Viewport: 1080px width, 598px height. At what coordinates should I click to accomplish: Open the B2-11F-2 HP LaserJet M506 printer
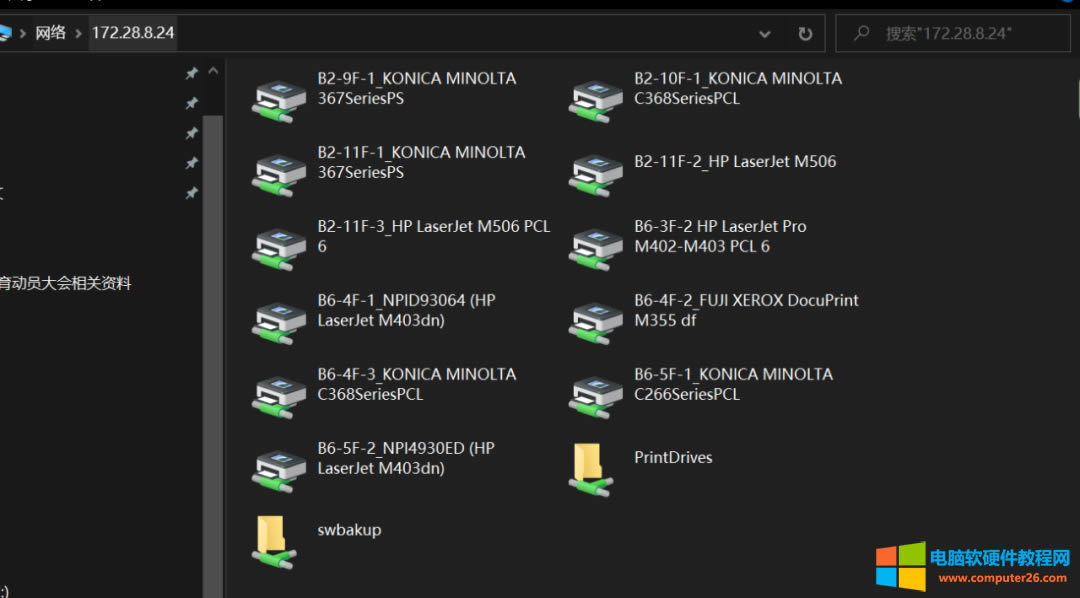736,161
